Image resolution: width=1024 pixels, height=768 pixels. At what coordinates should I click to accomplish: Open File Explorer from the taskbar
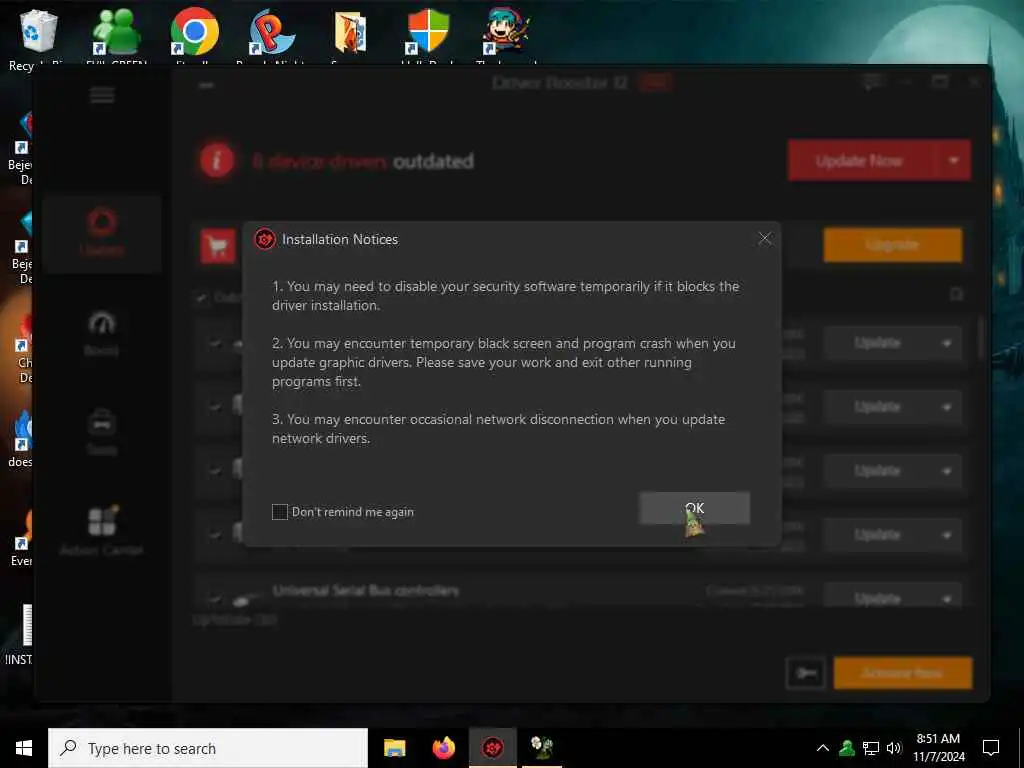[394, 748]
